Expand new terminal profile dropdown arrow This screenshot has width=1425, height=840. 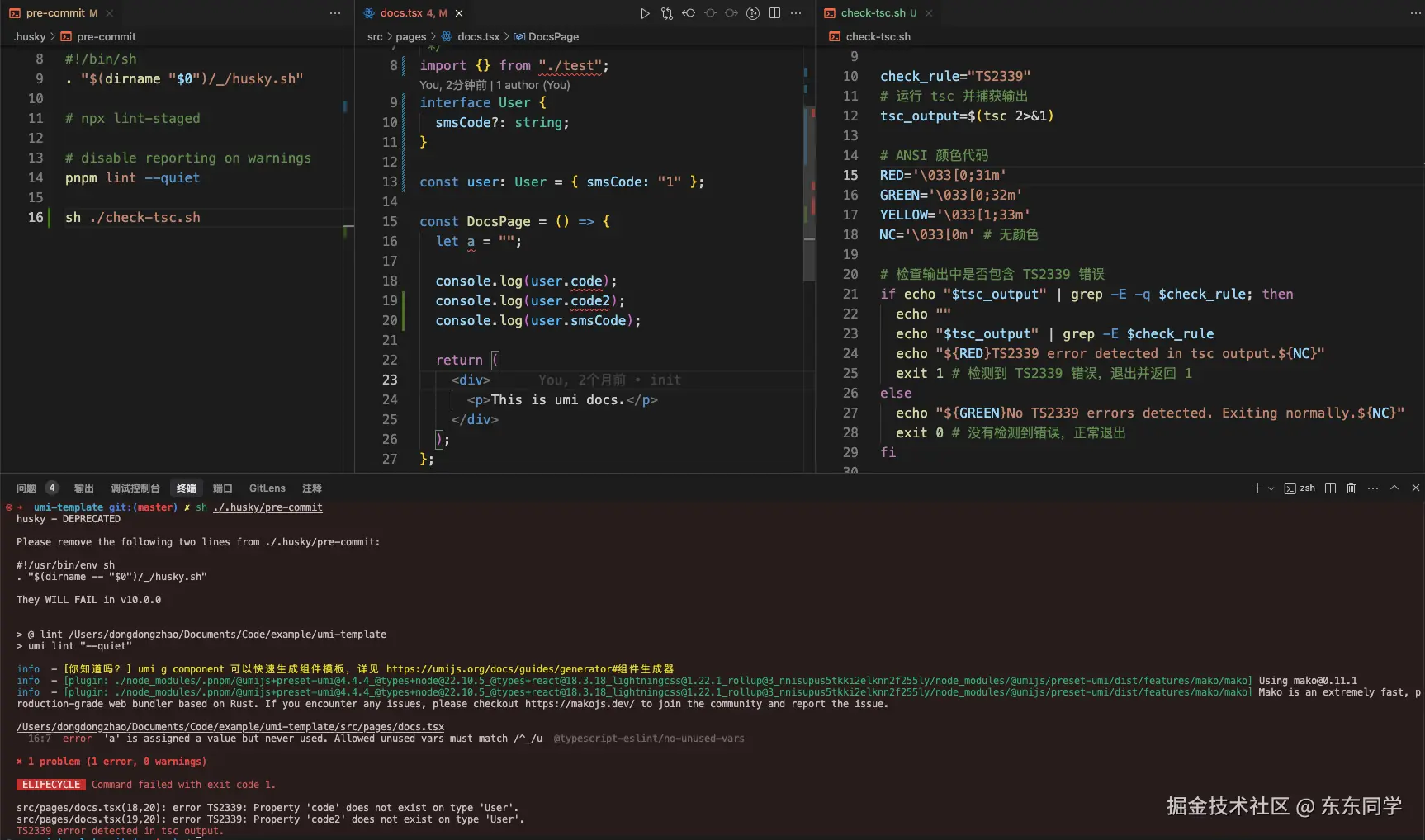1271,488
